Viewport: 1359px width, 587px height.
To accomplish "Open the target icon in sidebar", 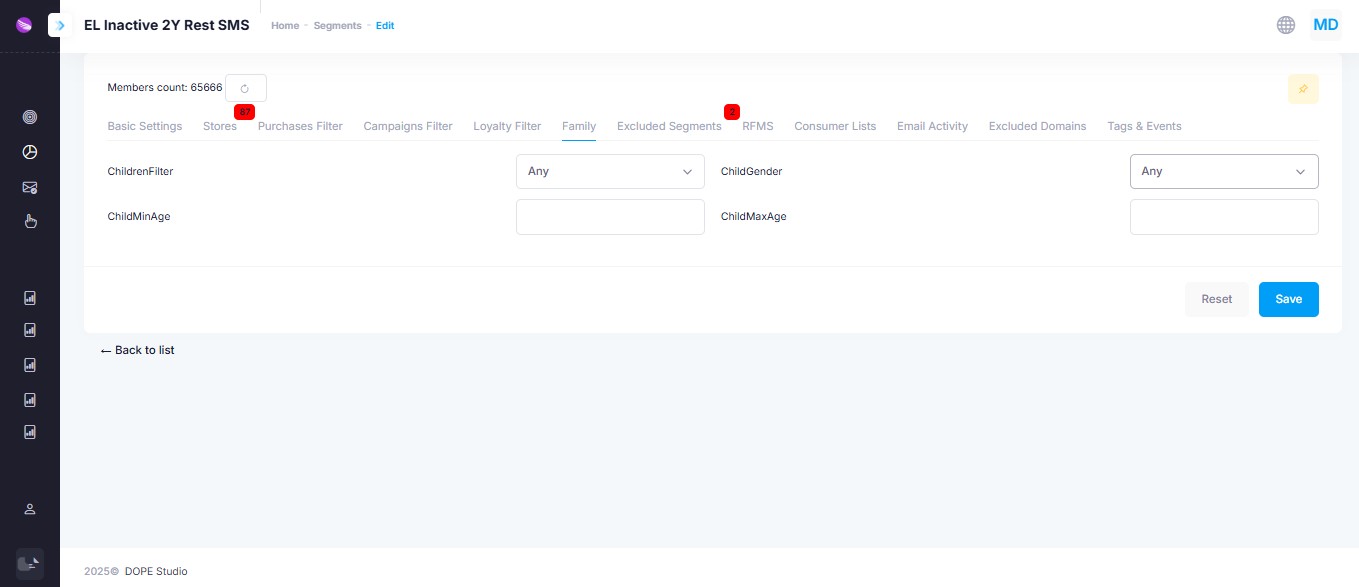I will tap(30, 117).
